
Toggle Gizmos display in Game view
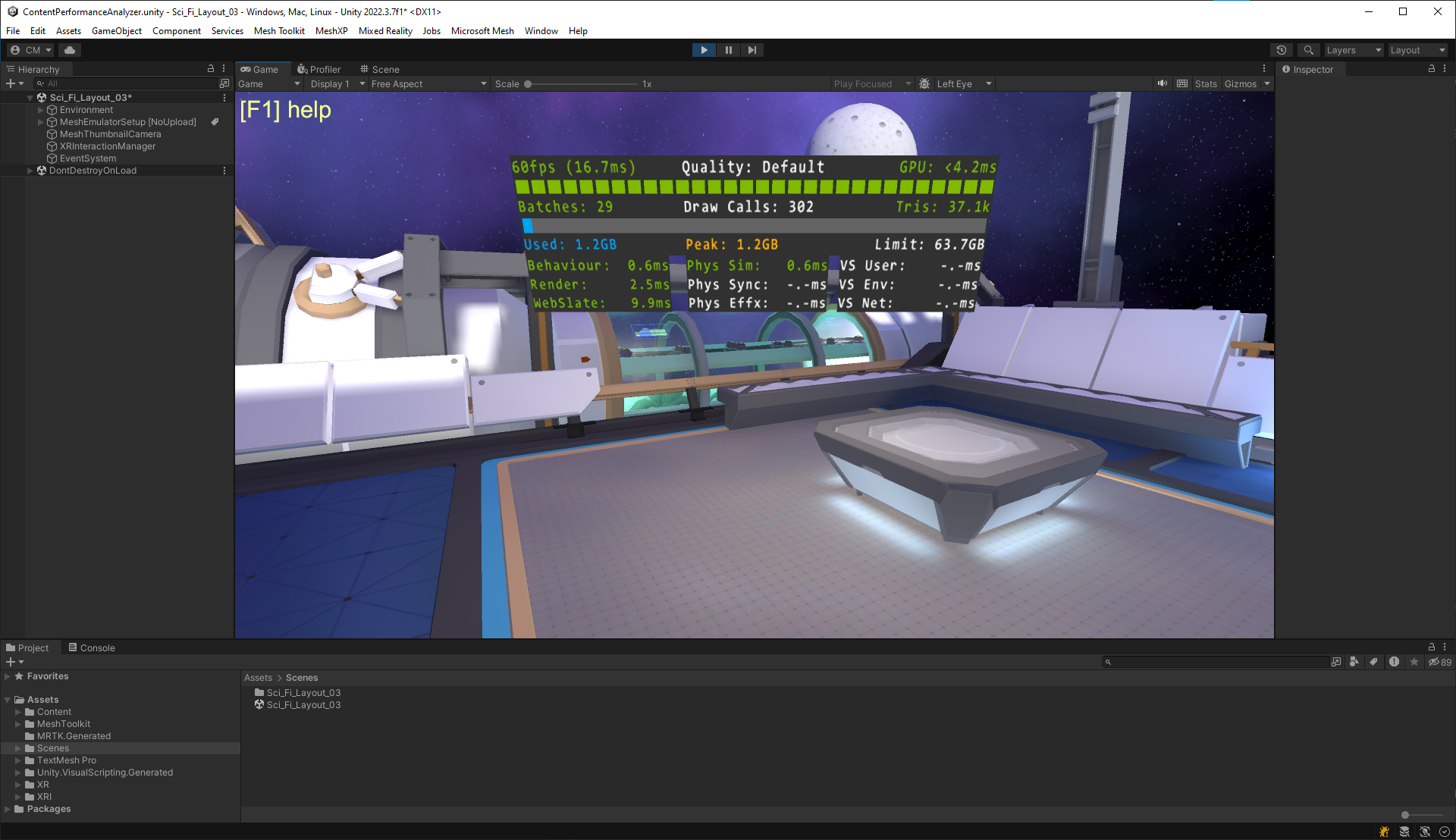1240,84
